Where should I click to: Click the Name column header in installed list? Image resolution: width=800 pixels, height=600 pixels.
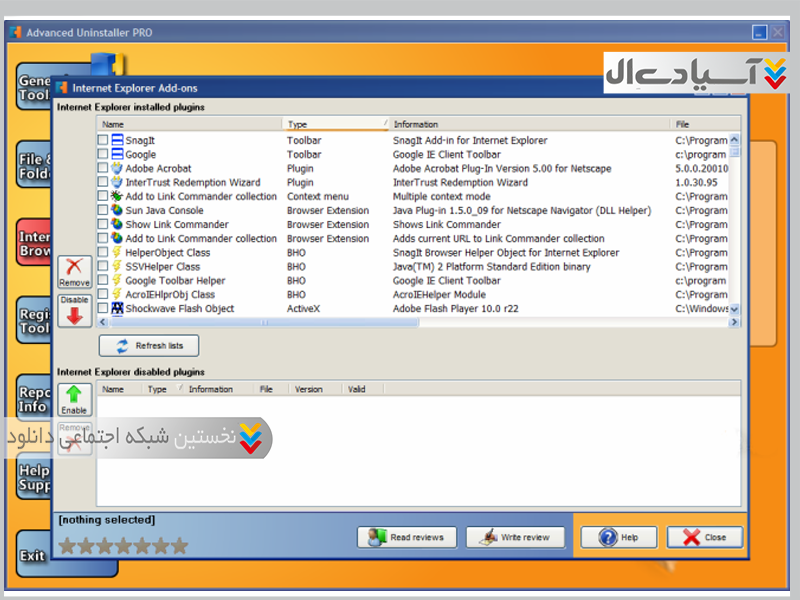(x=189, y=124)
